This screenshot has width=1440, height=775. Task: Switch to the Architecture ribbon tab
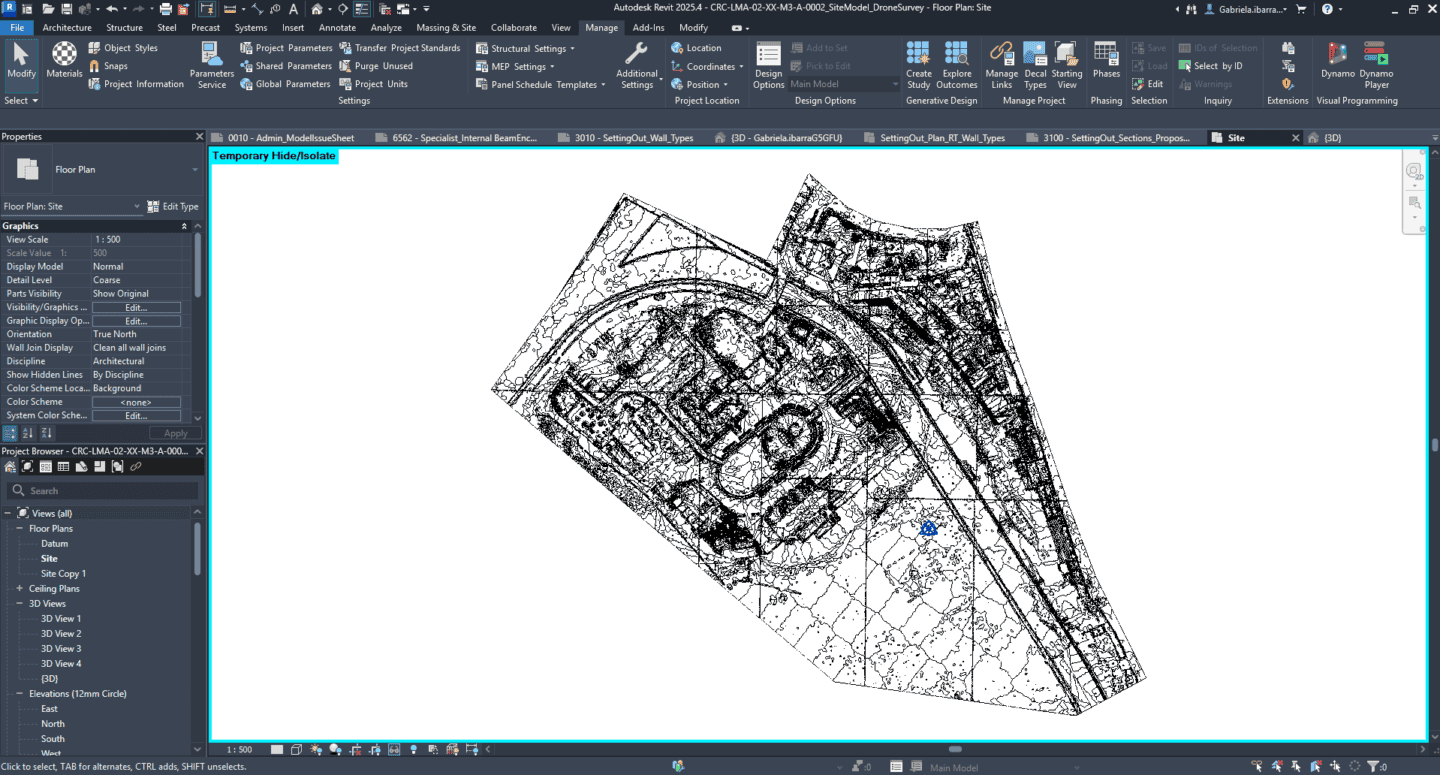coord(67,28)
